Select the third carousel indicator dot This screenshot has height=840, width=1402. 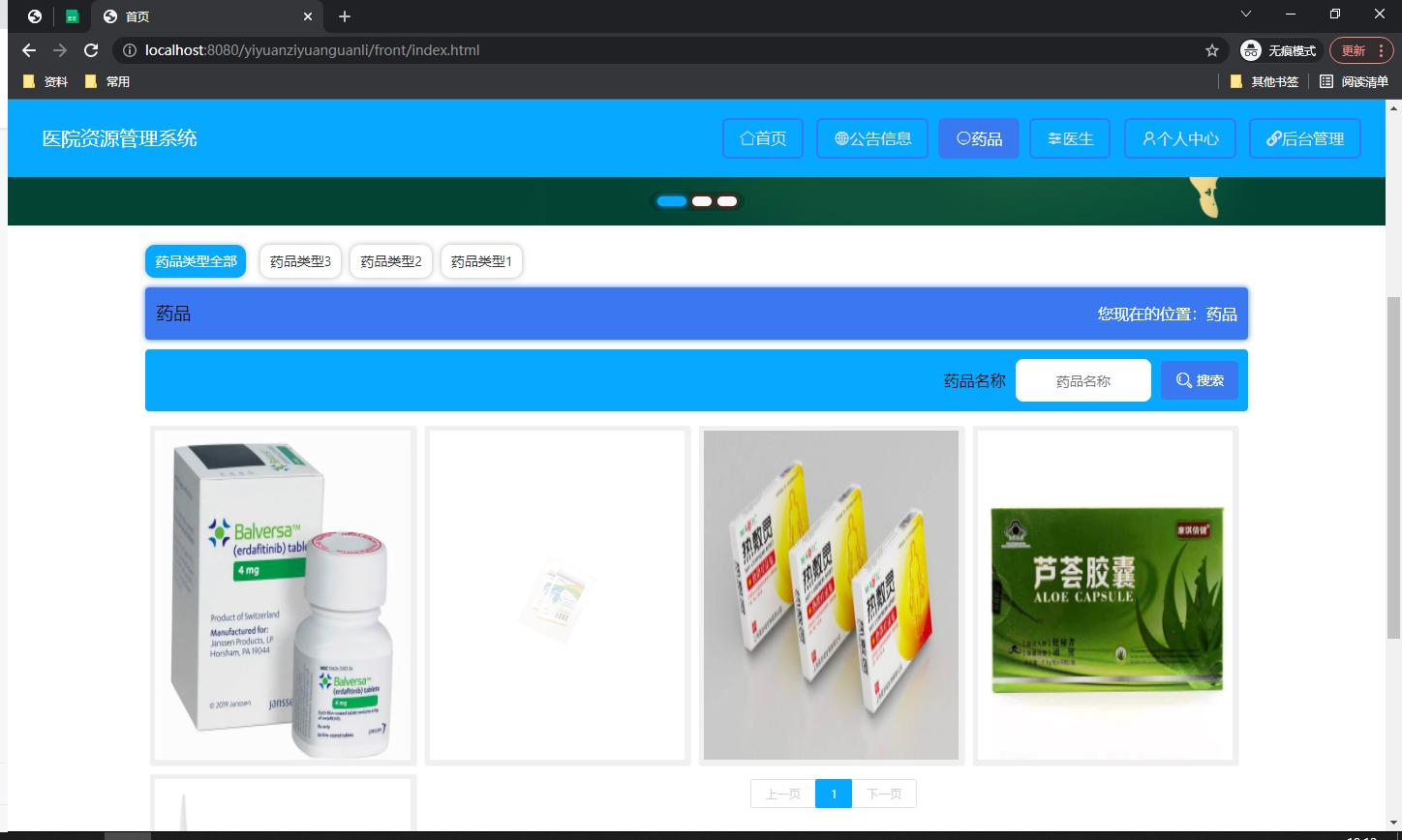(x=727, y=201)
